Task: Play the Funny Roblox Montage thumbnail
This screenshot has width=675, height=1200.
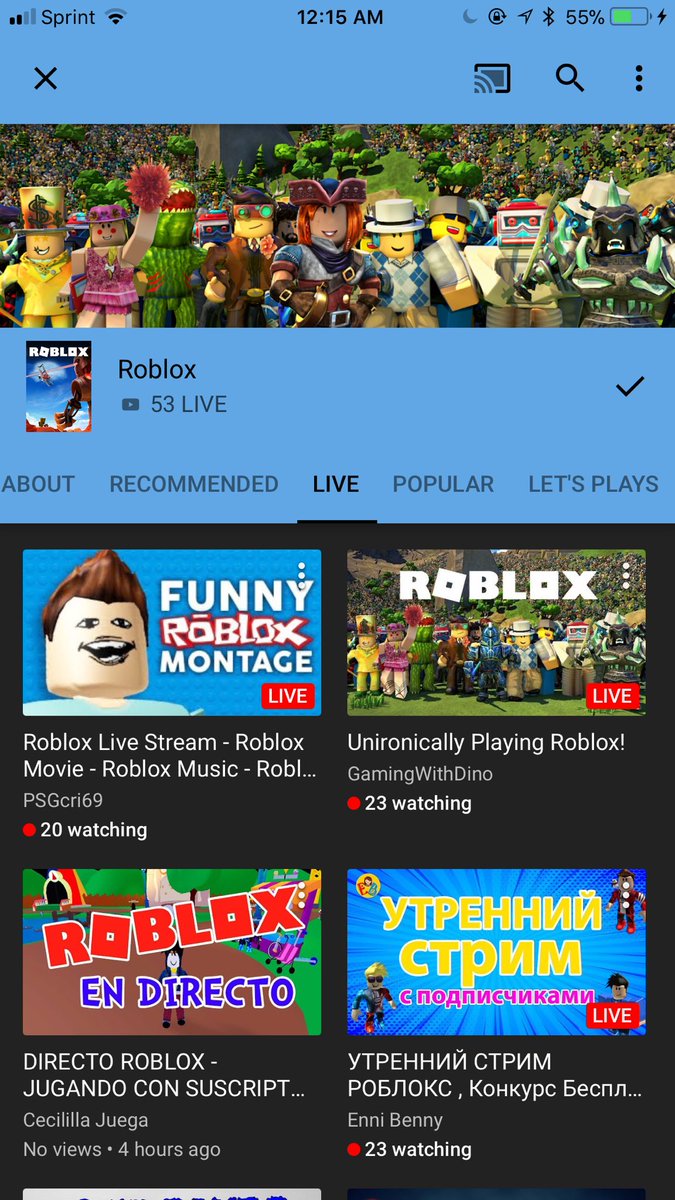Action: 172,632
